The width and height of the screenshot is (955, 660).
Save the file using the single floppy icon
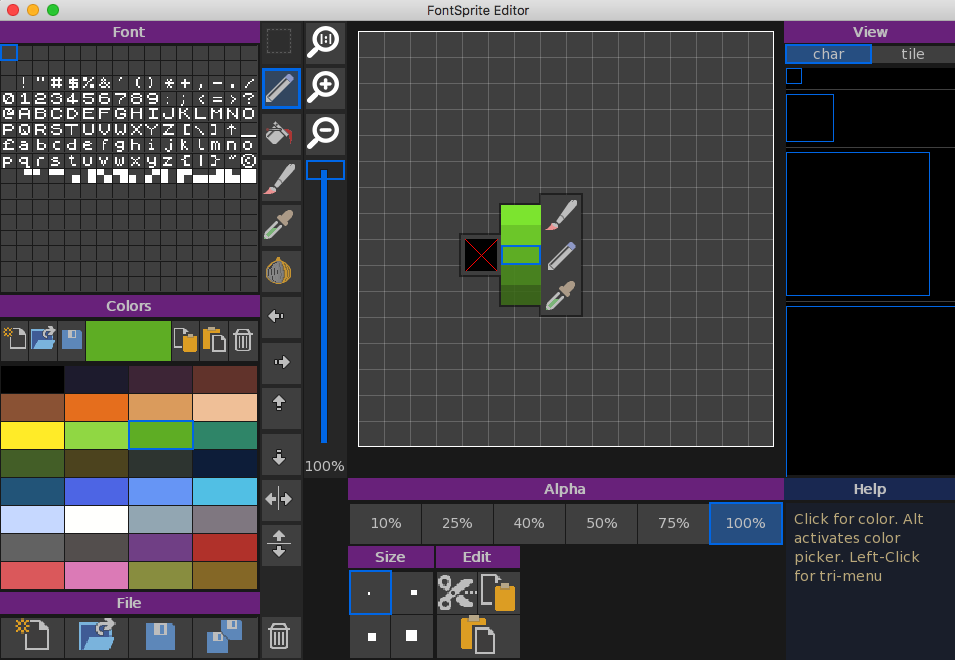[x=160, y=637]
